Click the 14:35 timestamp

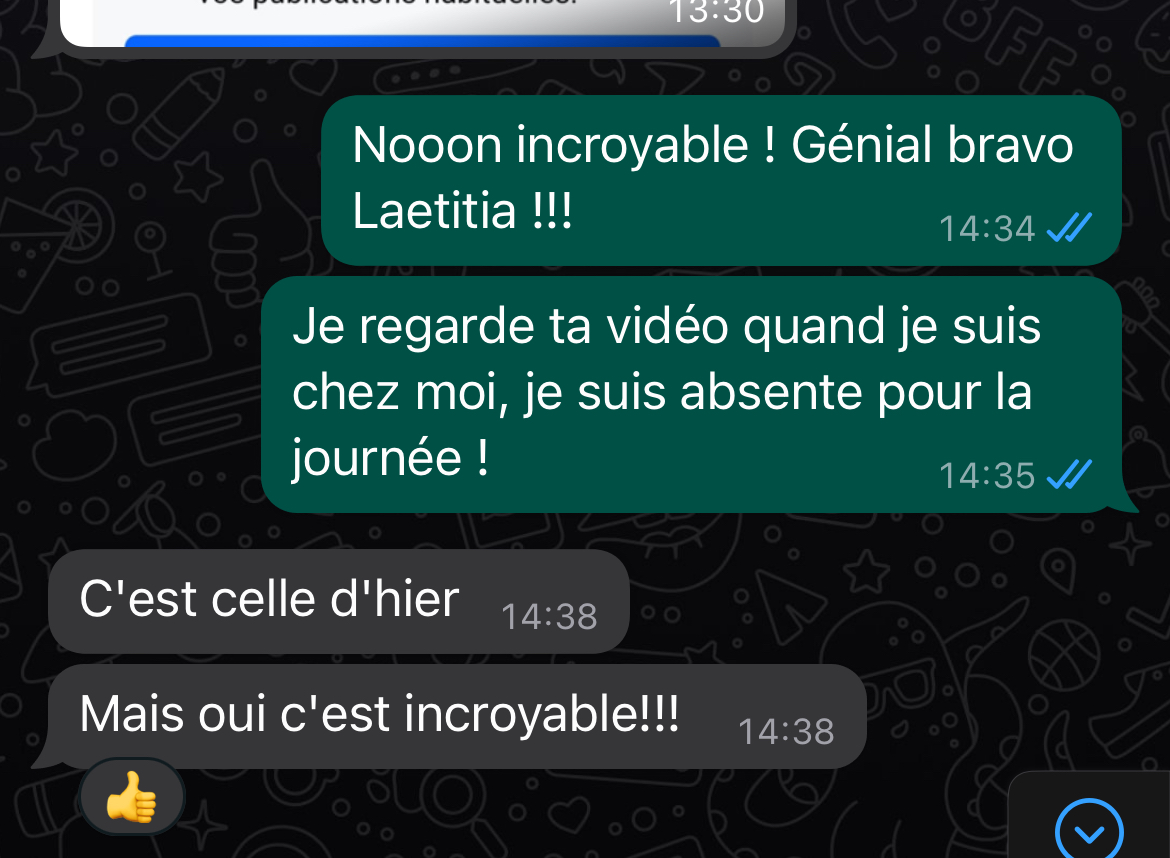986,476
